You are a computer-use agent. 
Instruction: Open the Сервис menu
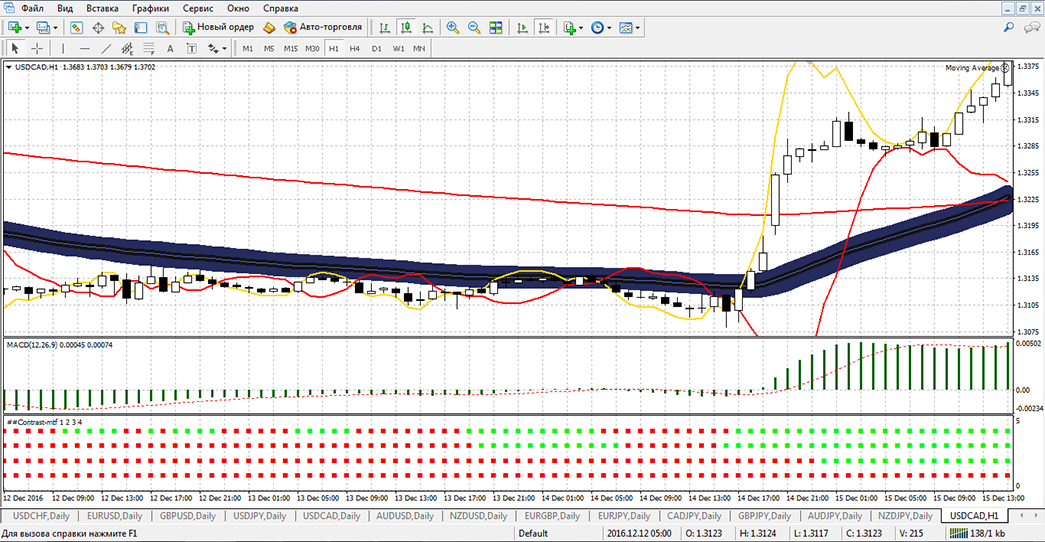[x=198, y=8]
